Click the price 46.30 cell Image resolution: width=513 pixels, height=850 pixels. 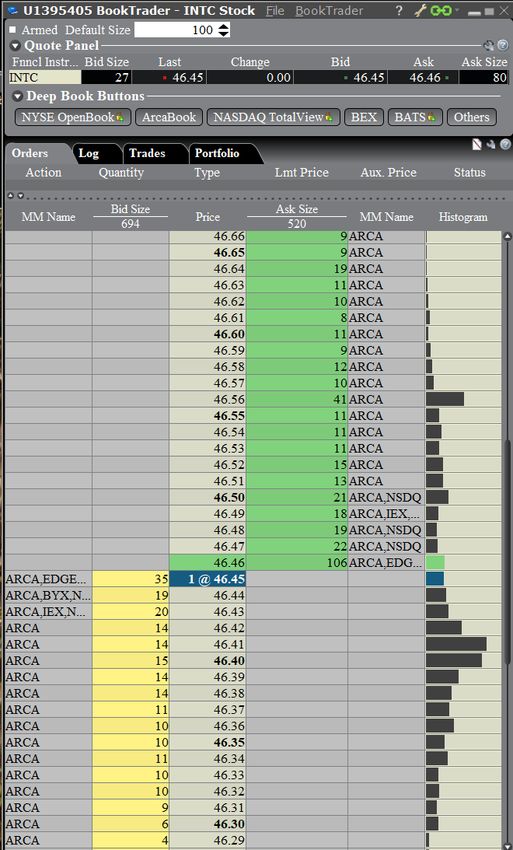pyautogui.click(x=208, y=824)
